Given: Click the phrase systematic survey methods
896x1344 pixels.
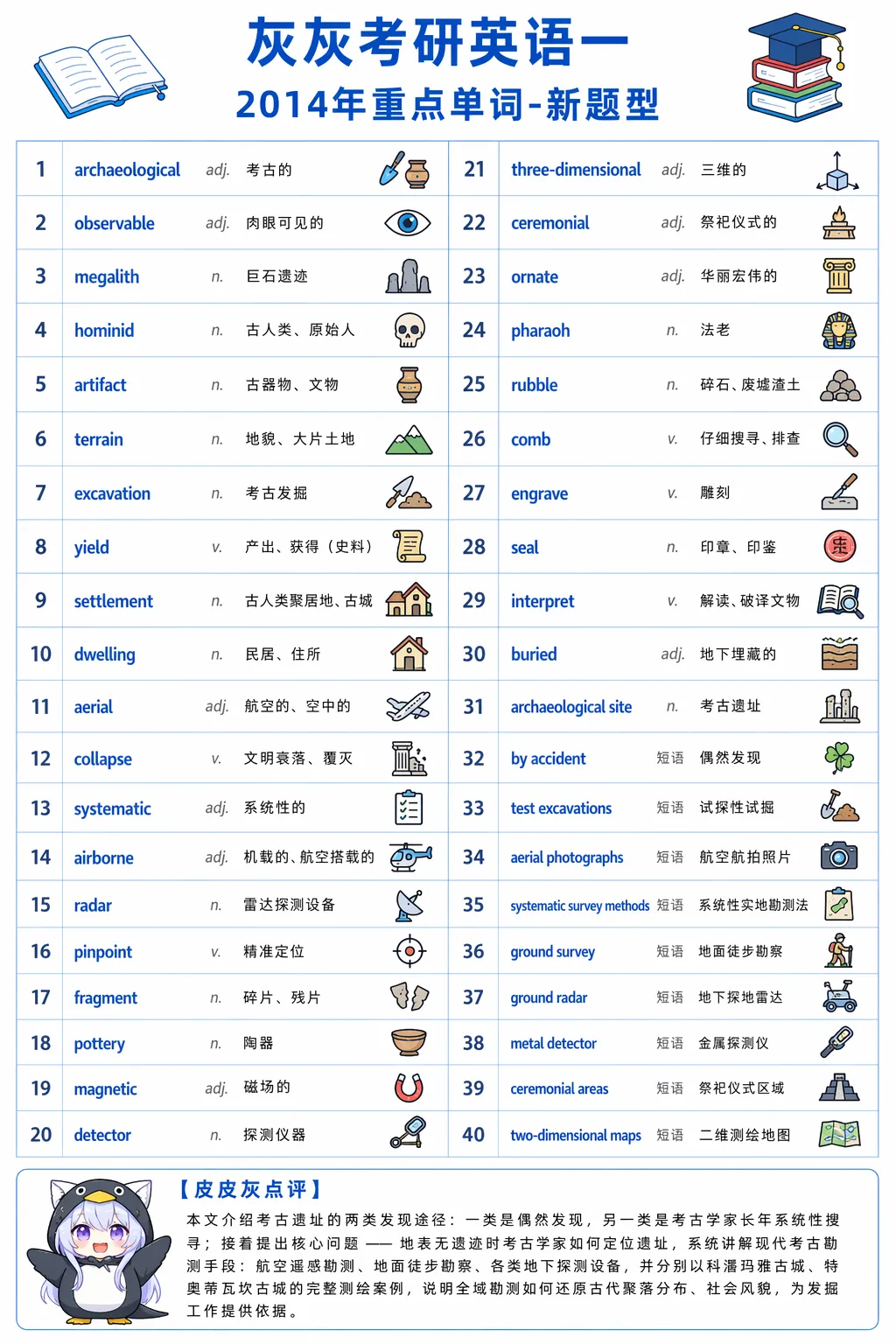Looking at the screenshot, I should click(579, 906).
